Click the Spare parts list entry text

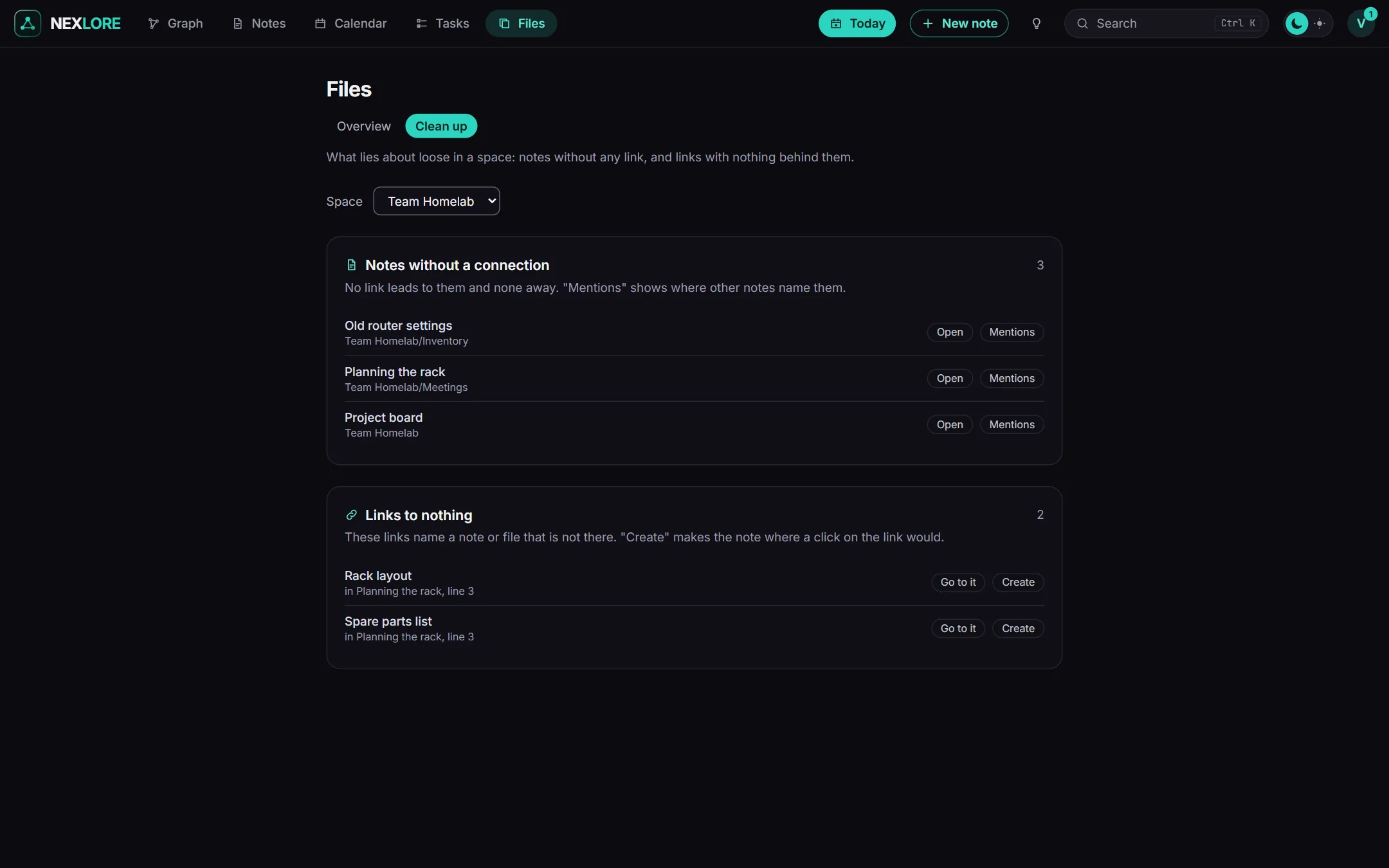pos(388,621)
